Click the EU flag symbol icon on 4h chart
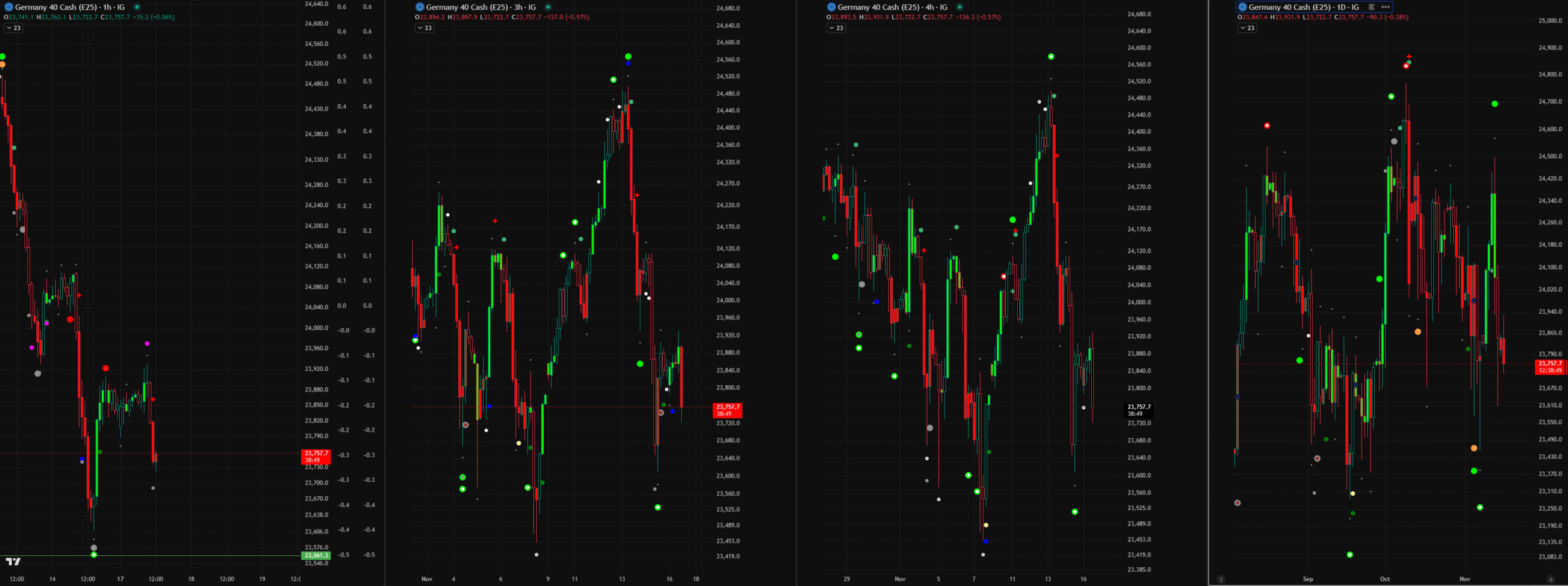Viewport: 1568px width, 586px height. [831, 8]
